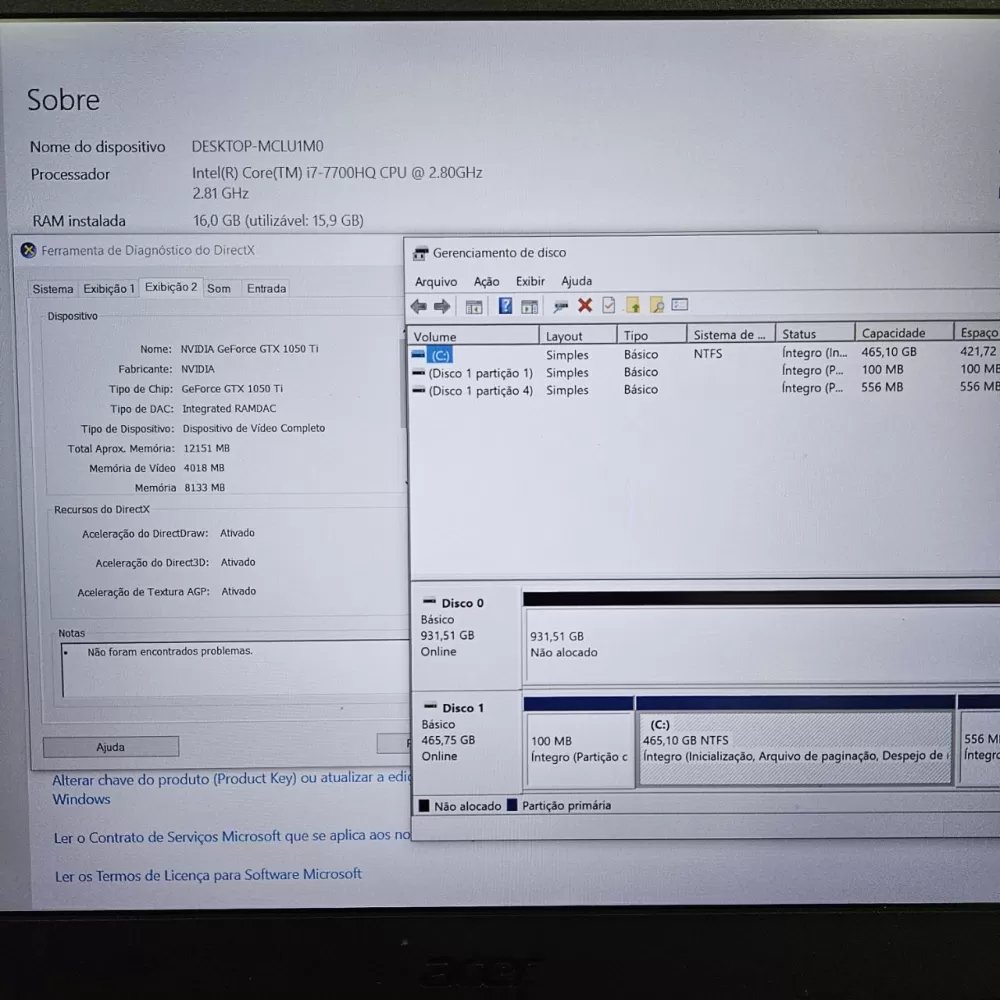Toggle the action pane toolbar icon
Viewport: 1000px width, 1000px height.
click(x=529, y=307)
